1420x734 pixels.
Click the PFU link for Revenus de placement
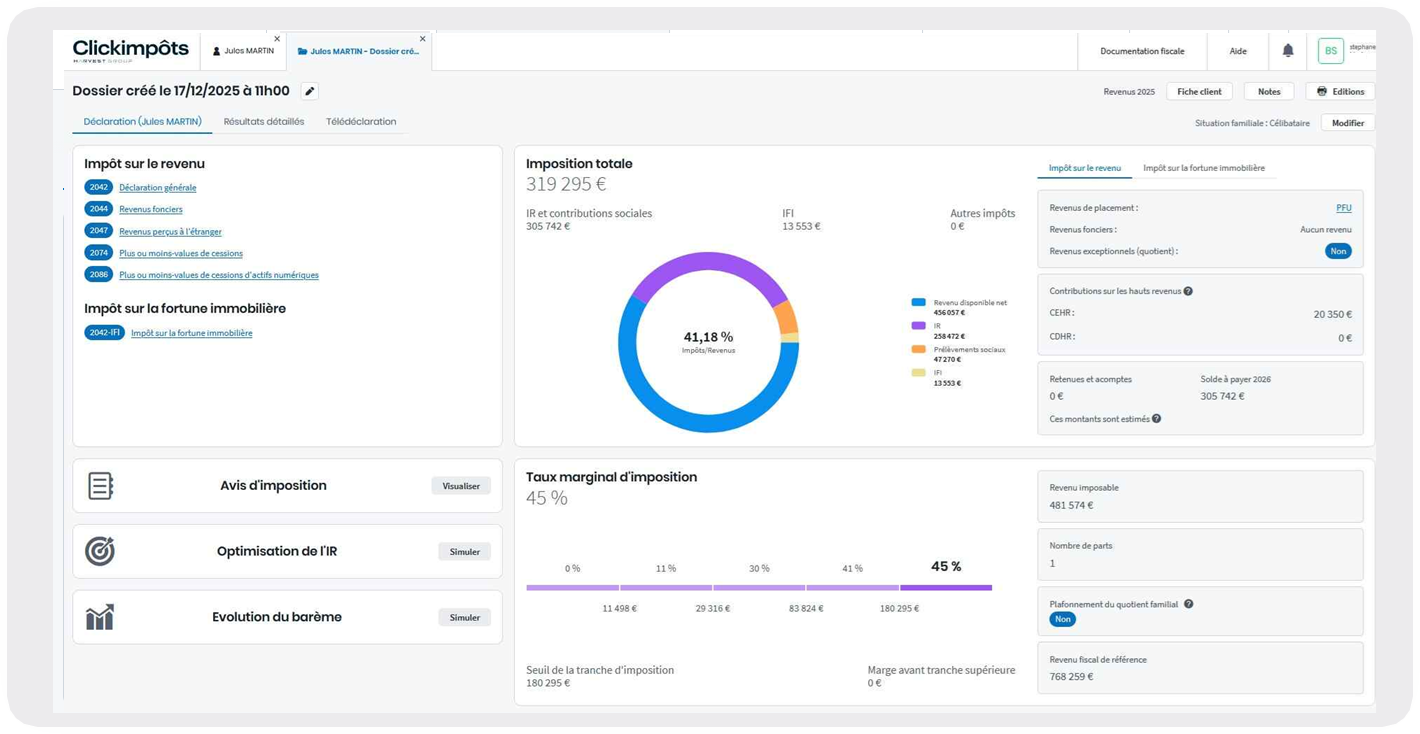tap(1343, 208)
